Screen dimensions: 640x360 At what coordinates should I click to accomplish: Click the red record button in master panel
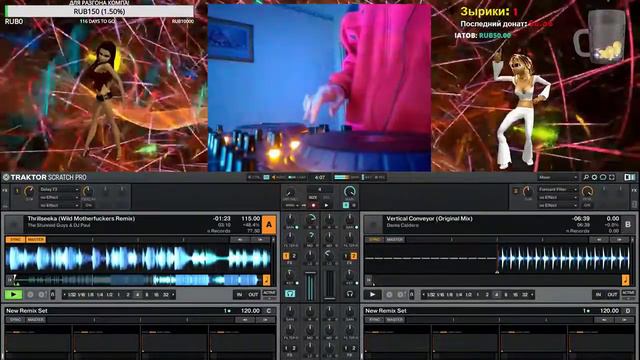tap(313, 205)
